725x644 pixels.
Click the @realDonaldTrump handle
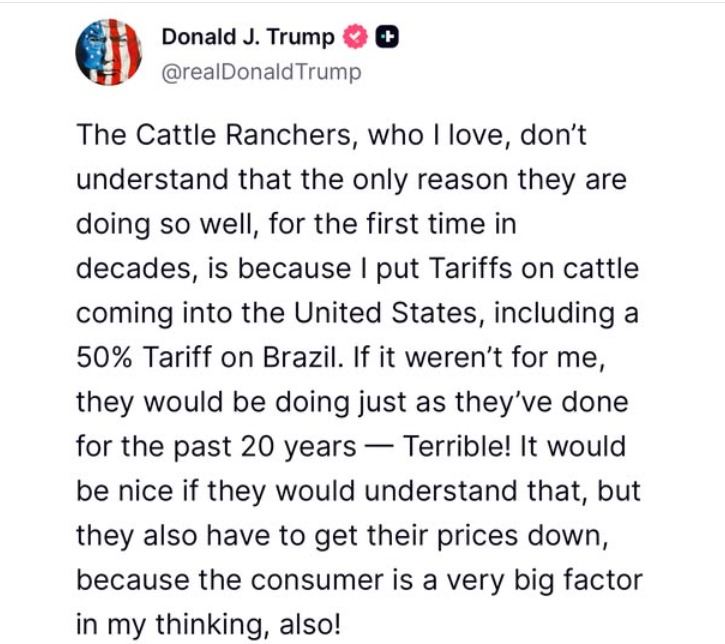coord(261,72)
